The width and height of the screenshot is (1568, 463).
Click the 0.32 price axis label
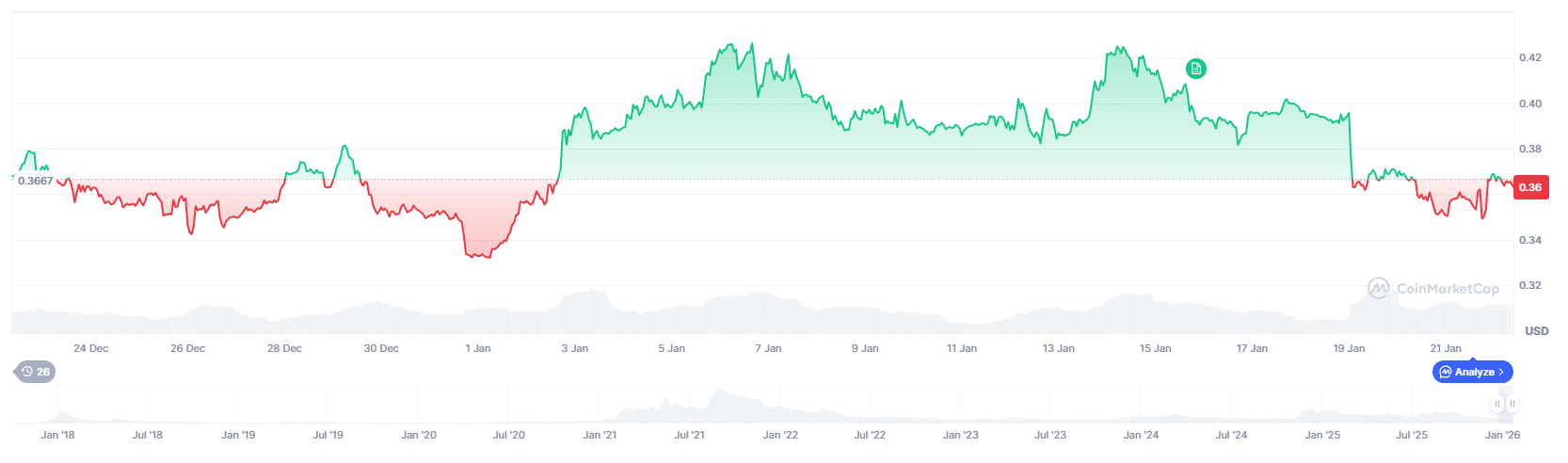click(1529, 286)
